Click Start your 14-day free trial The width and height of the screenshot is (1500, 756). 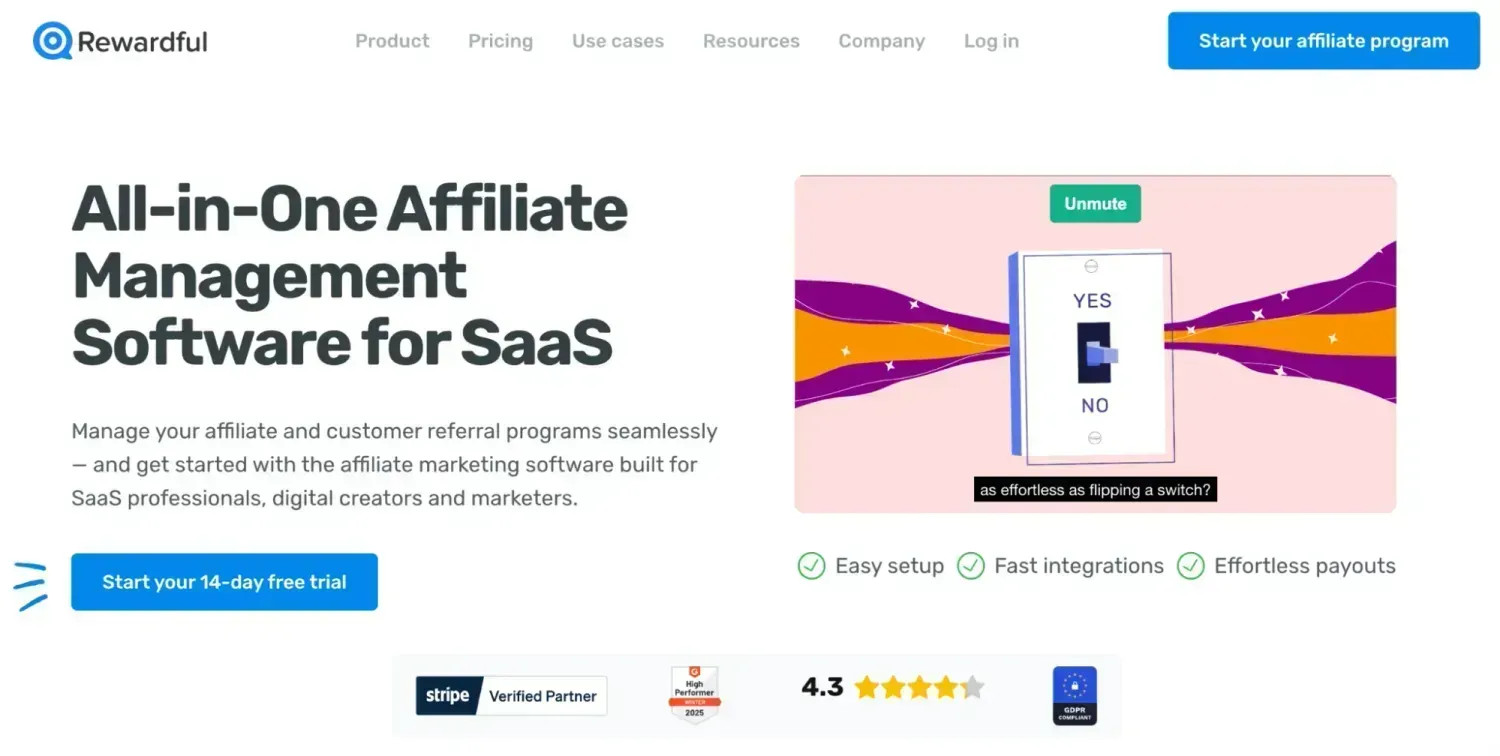[x=224, y=582]
